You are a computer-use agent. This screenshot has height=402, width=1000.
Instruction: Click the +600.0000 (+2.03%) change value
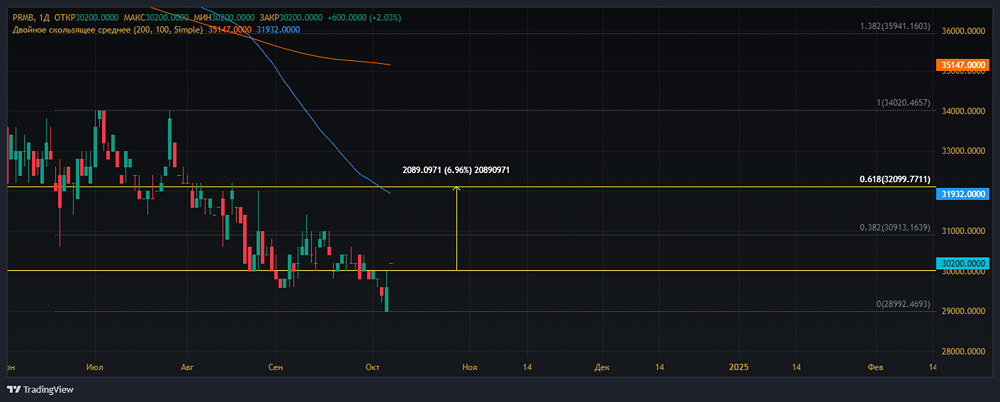365,19
